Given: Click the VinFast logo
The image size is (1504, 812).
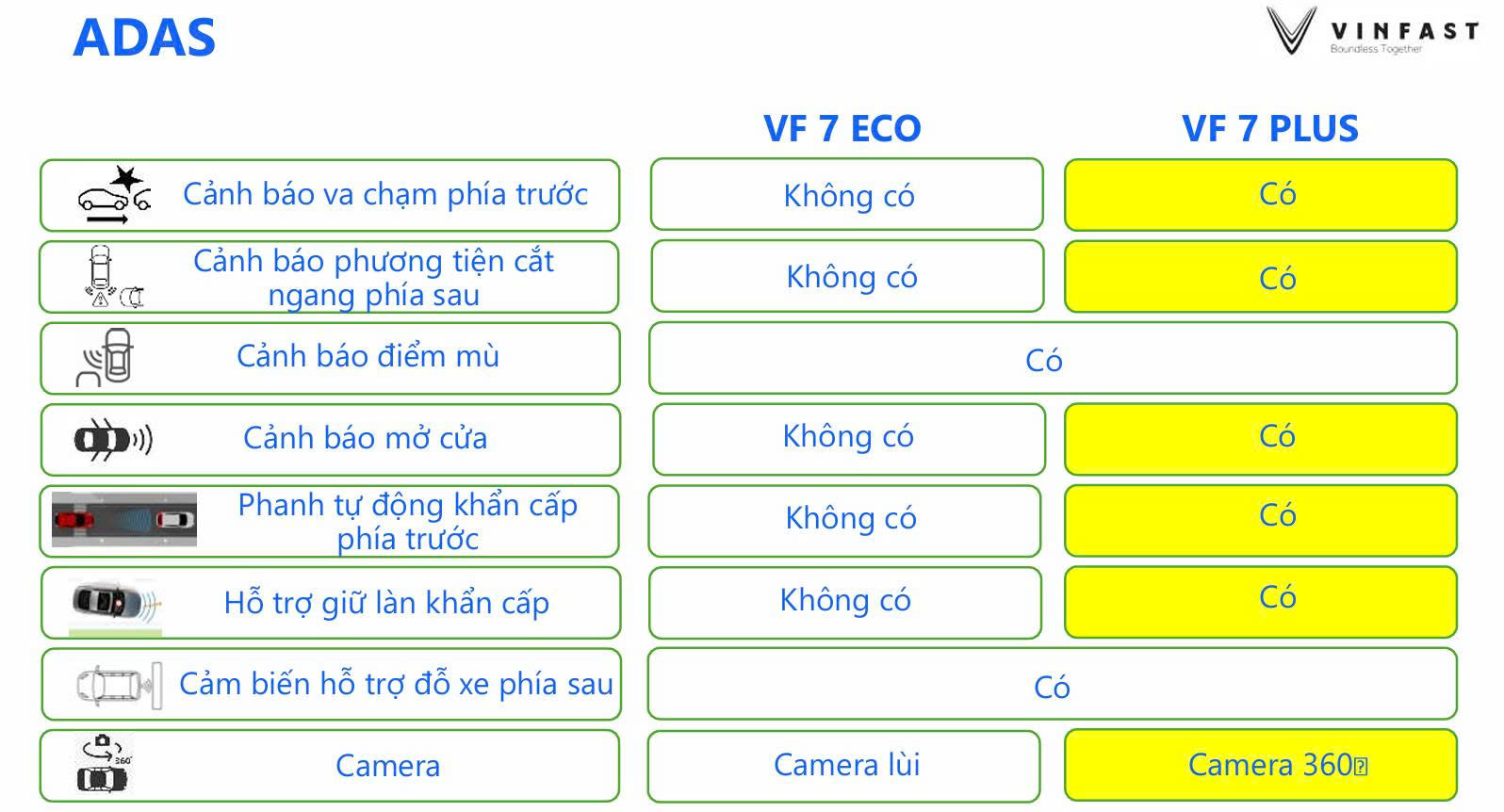Looking at the screenshot, I should pyautogui.click(x=1371, y=32).
